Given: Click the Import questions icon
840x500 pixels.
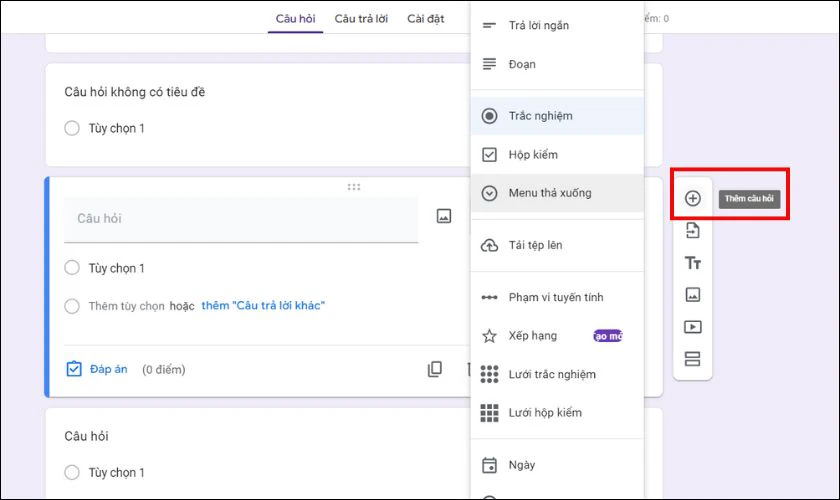Looking at the screenshot, I should [x=692, y=230].
